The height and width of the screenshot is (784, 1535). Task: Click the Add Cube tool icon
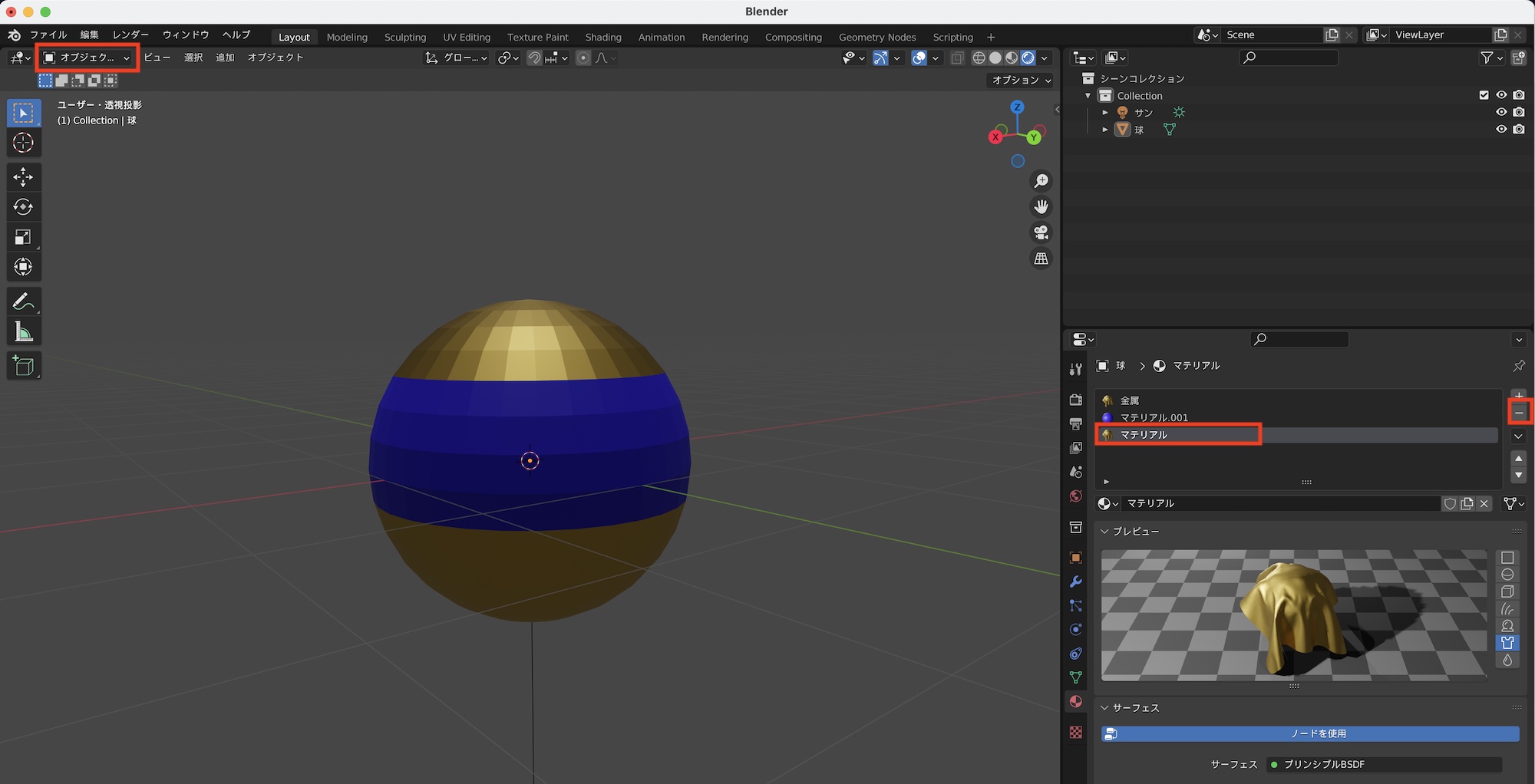pos(23,366)
